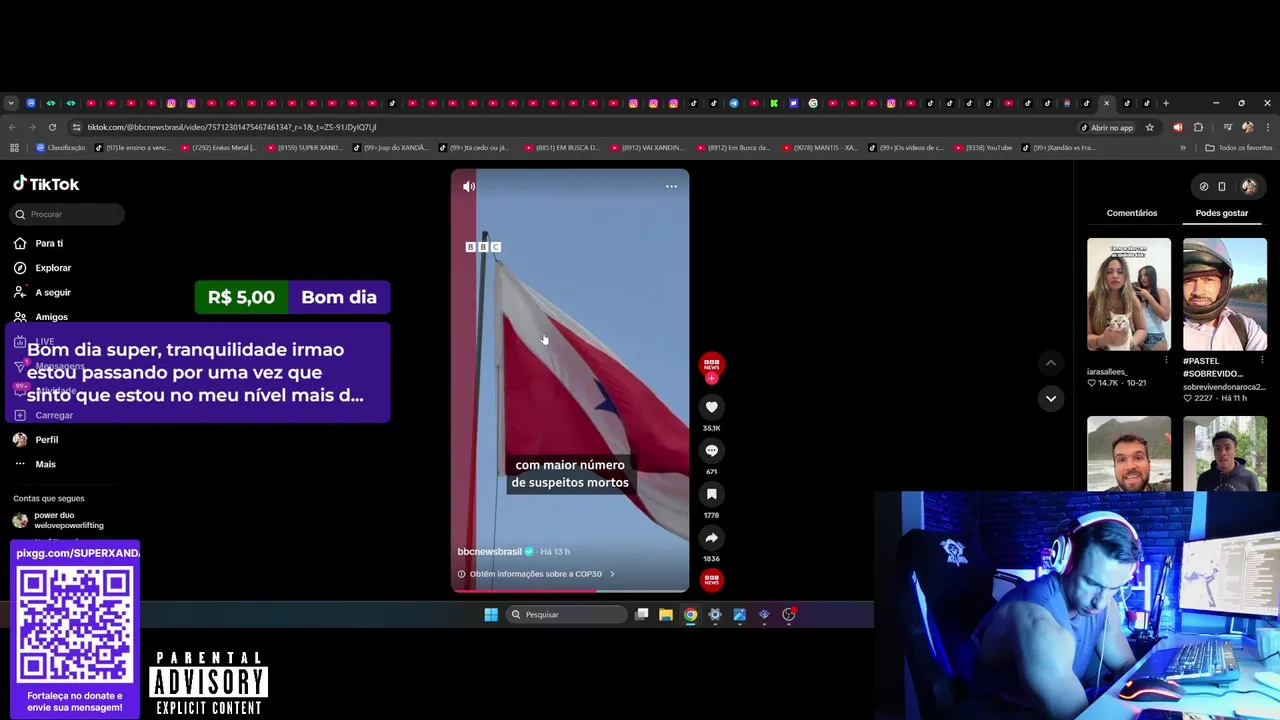Expand the hidden bookmarks chevron

1183,148
